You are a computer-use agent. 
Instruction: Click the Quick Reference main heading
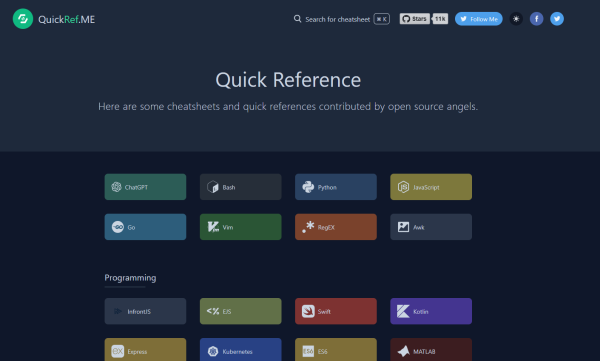[x=288, y=80]
